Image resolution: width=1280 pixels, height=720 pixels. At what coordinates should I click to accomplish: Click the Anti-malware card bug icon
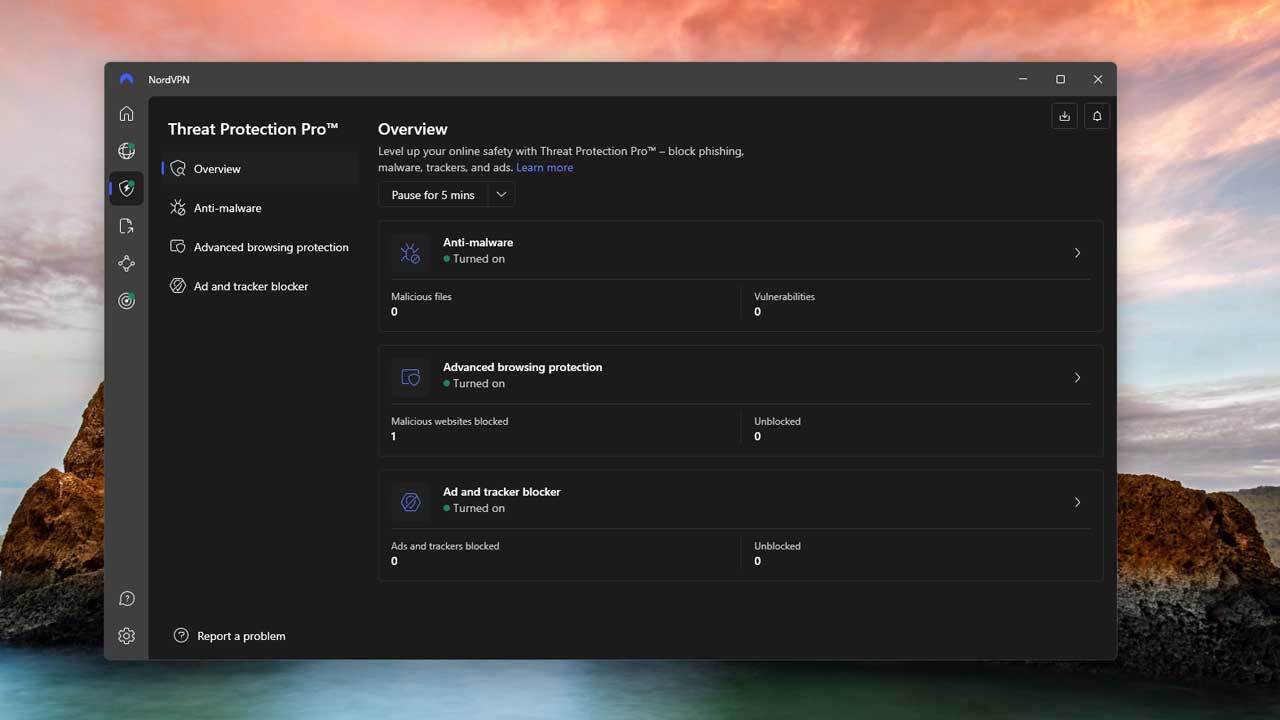[x=410, y=253]
